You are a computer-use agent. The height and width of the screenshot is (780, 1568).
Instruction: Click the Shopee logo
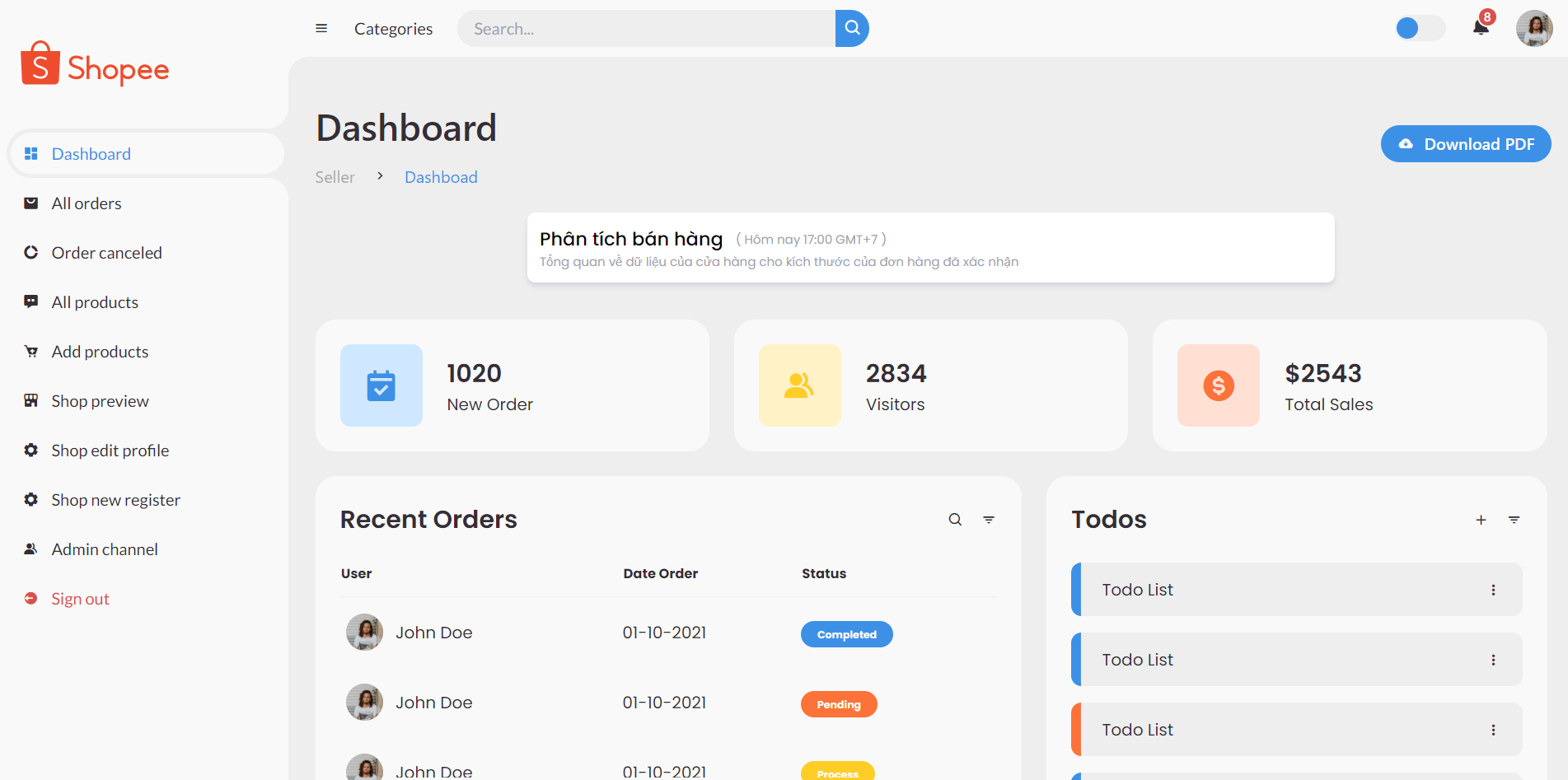pyautogui.click(x=95, y=64)
